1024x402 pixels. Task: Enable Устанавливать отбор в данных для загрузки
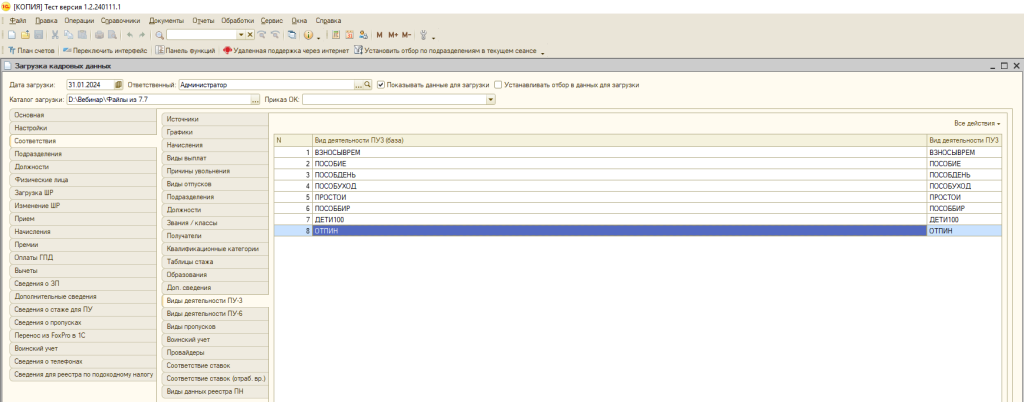point(499,85)
